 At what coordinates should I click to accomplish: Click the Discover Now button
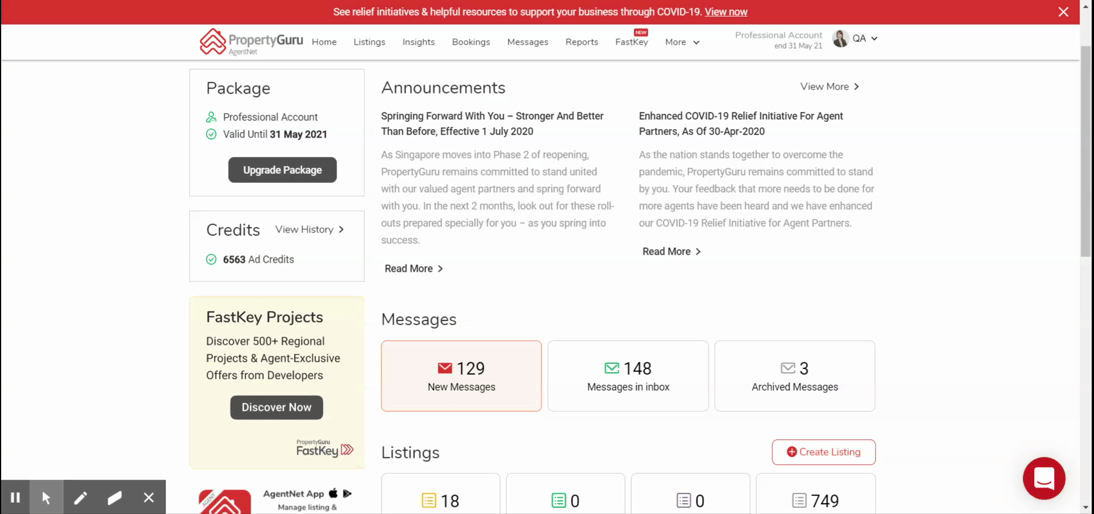pyautogui.click(x=276, y=407)
